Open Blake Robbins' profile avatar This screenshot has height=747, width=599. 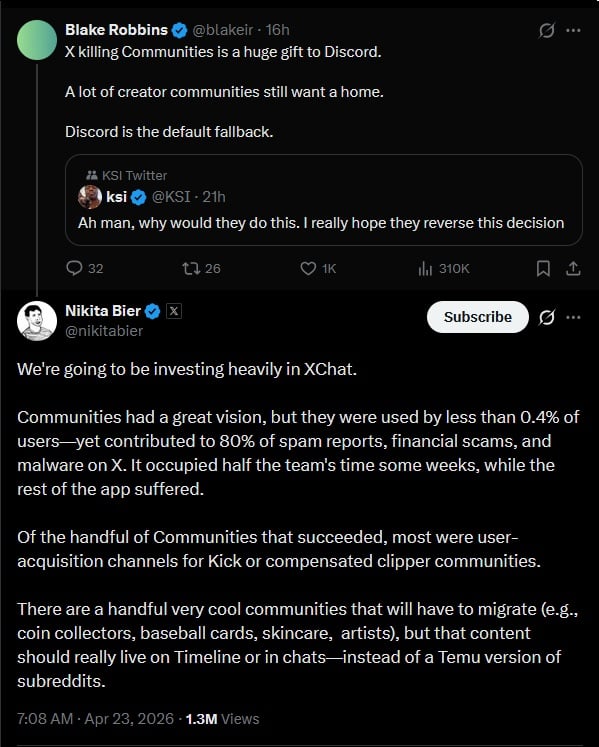pos(37,40)
